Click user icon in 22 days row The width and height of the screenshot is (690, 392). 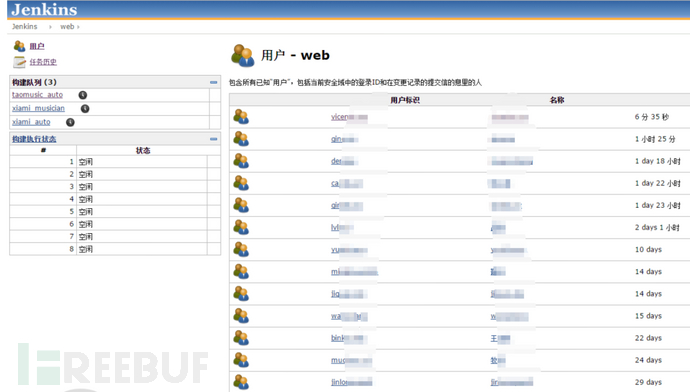pos(241,338)
